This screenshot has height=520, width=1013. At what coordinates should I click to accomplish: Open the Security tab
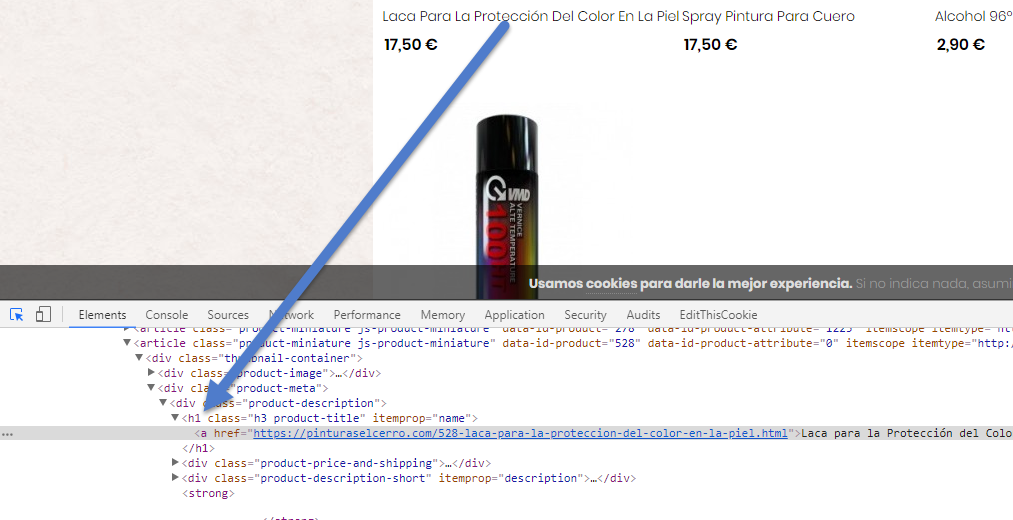(x=585, y=315)
